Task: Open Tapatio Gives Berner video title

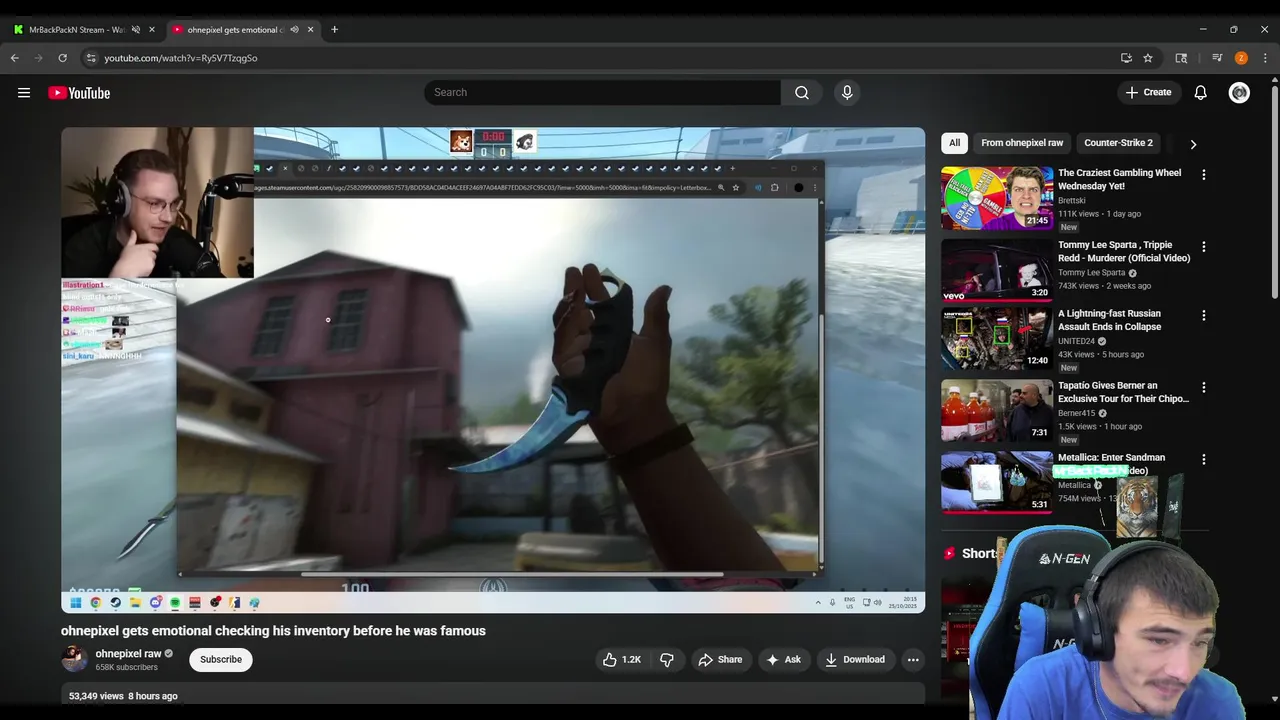Action: [x=1123, y=392]
